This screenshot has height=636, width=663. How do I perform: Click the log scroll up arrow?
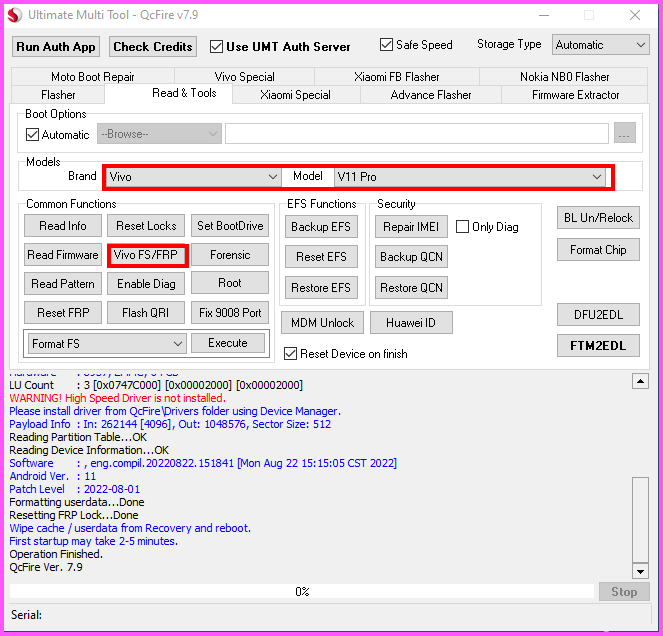[640, 381]
